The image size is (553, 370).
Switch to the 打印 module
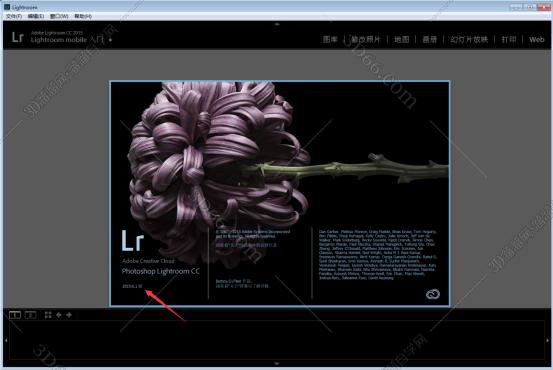pos(509,40)
